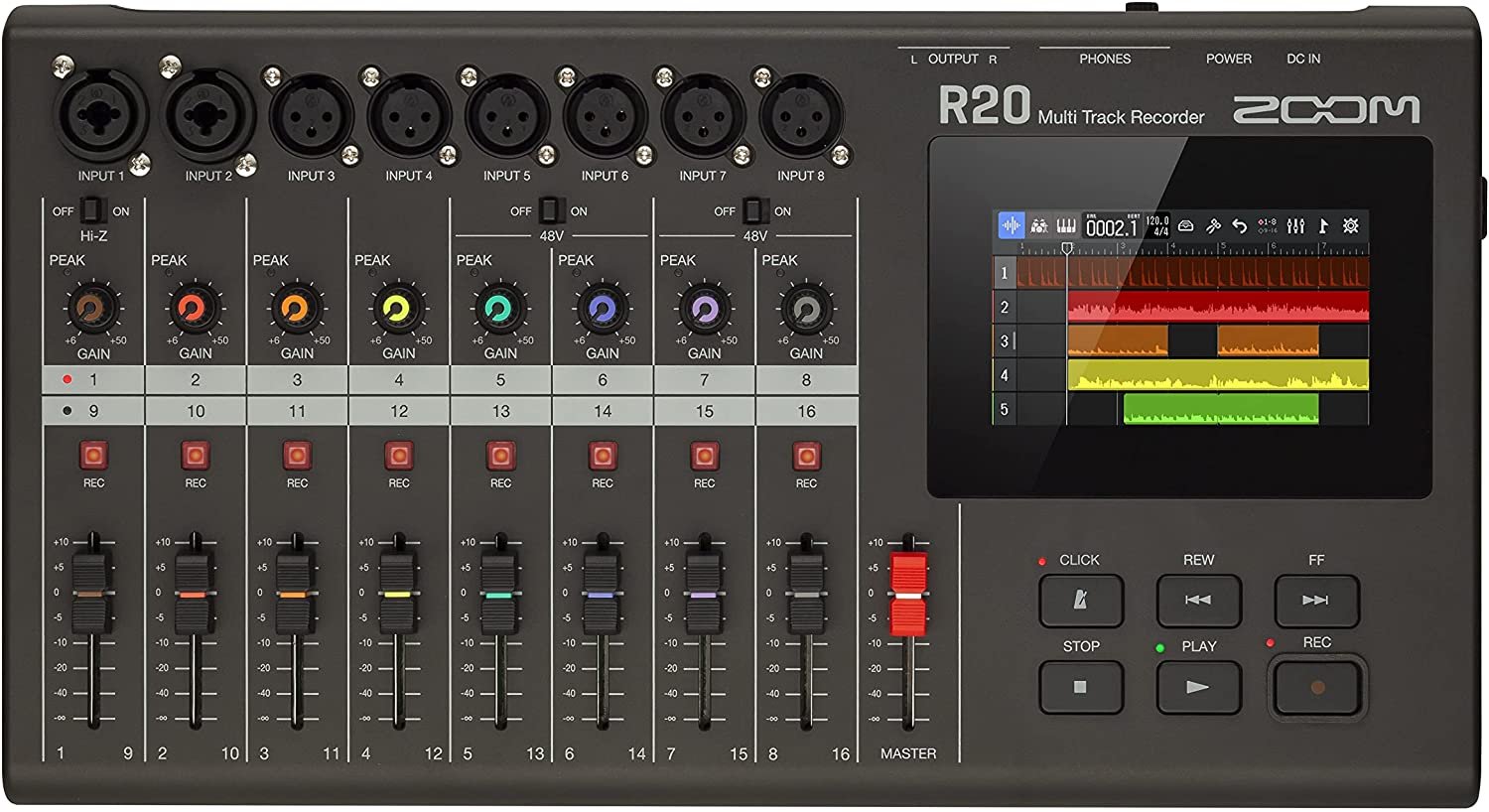Tap the marker flag icon on the touchscreen
The image size is (1489, 812).
pos(1323,226)
